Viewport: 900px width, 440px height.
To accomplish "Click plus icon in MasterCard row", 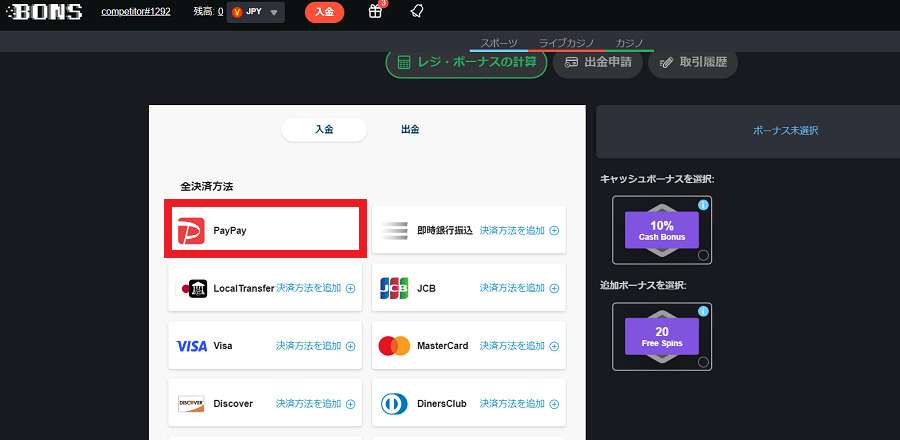I will coord(554,346).
